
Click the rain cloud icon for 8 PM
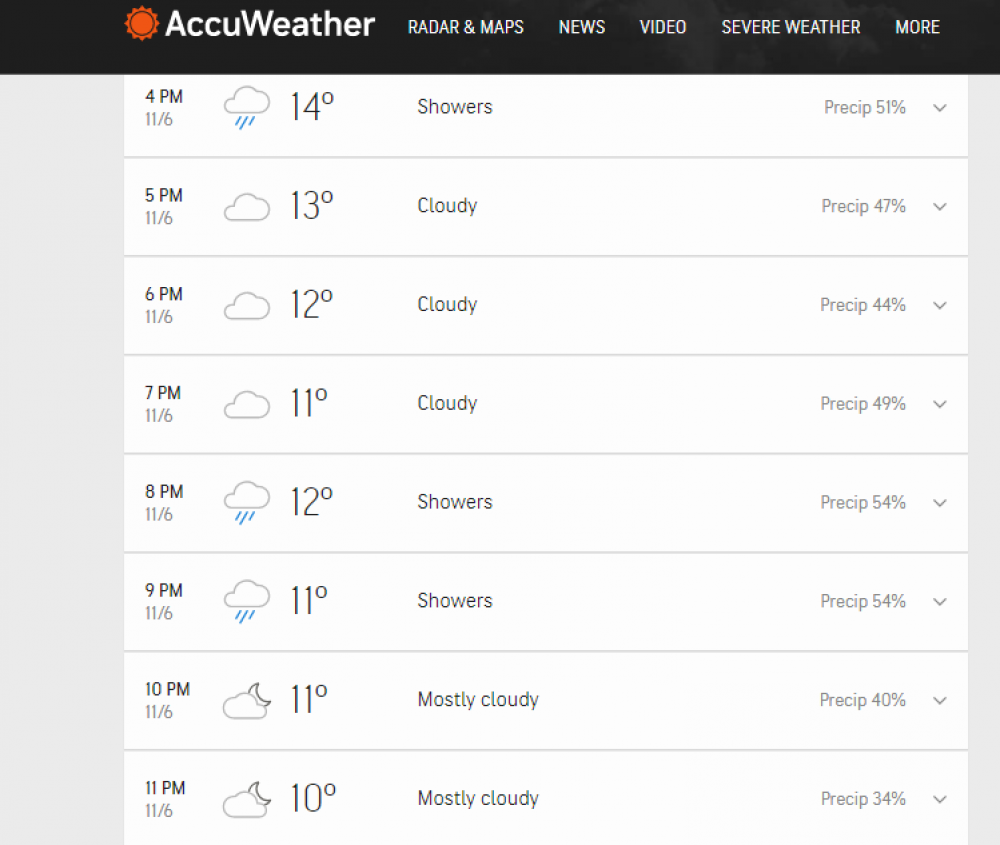point(247,503)
